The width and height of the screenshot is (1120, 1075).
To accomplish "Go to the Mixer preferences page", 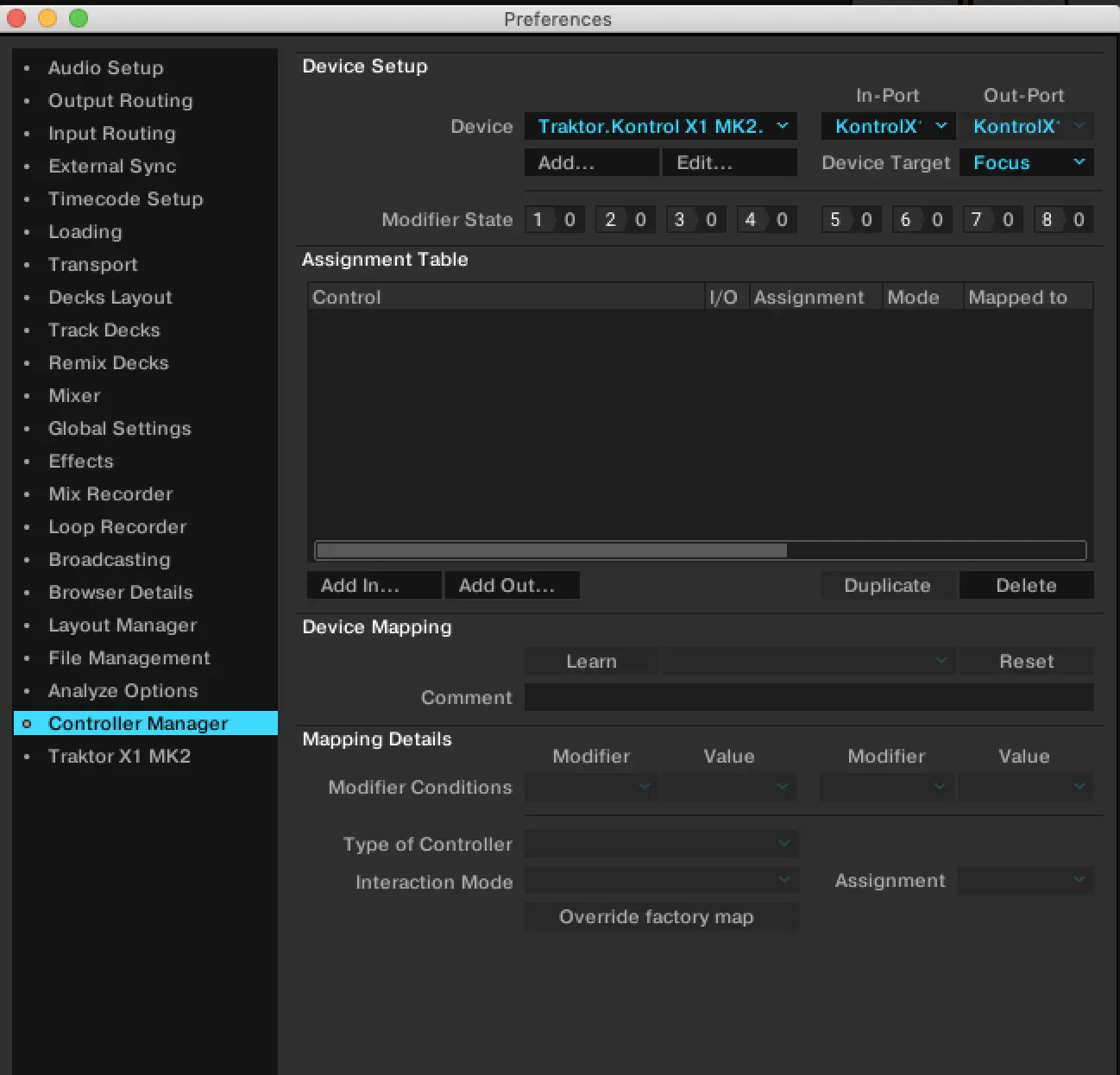I will pos(74,396).
